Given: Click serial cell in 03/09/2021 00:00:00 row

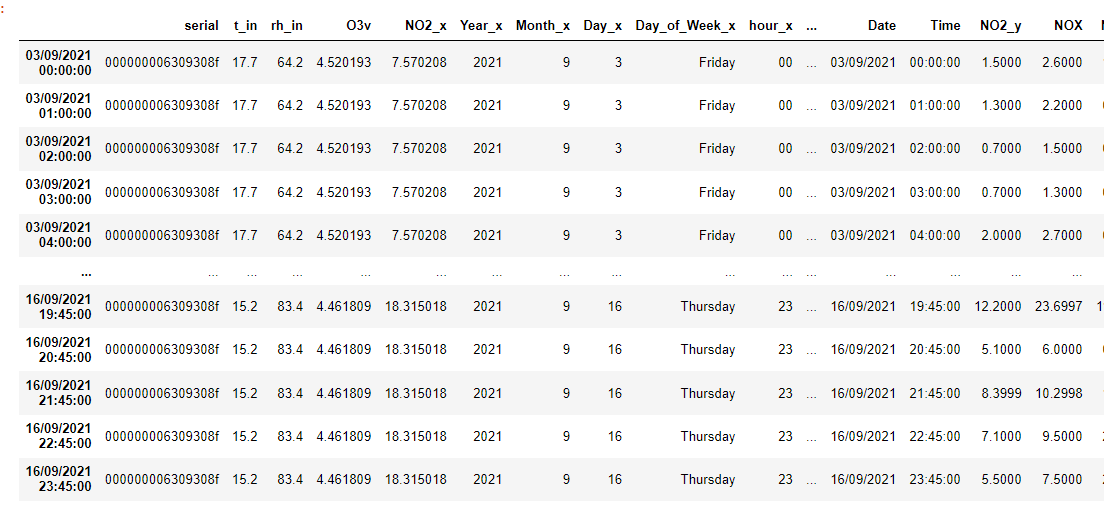Looking at the screenshot, I should (162, 63).
